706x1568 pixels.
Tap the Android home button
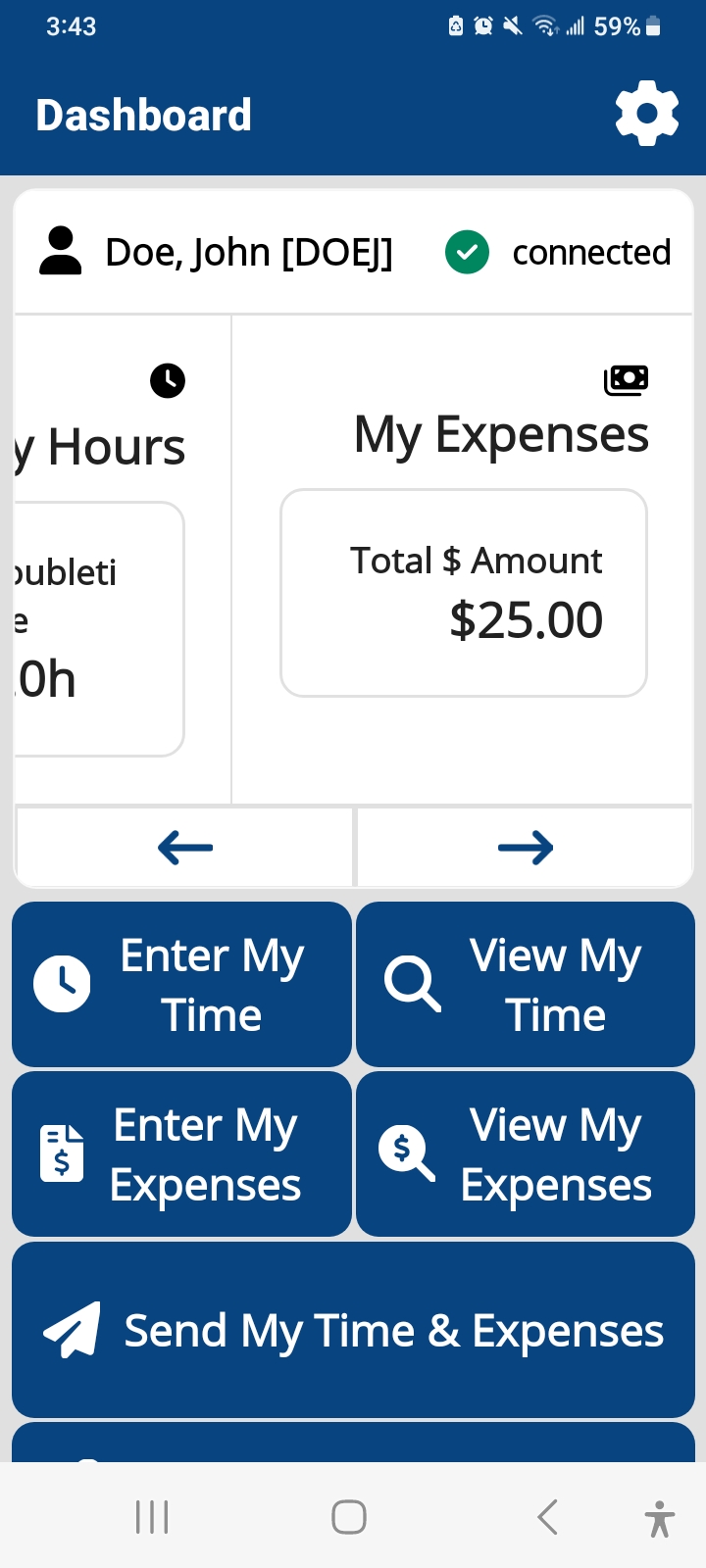[x=349, y=1517]
